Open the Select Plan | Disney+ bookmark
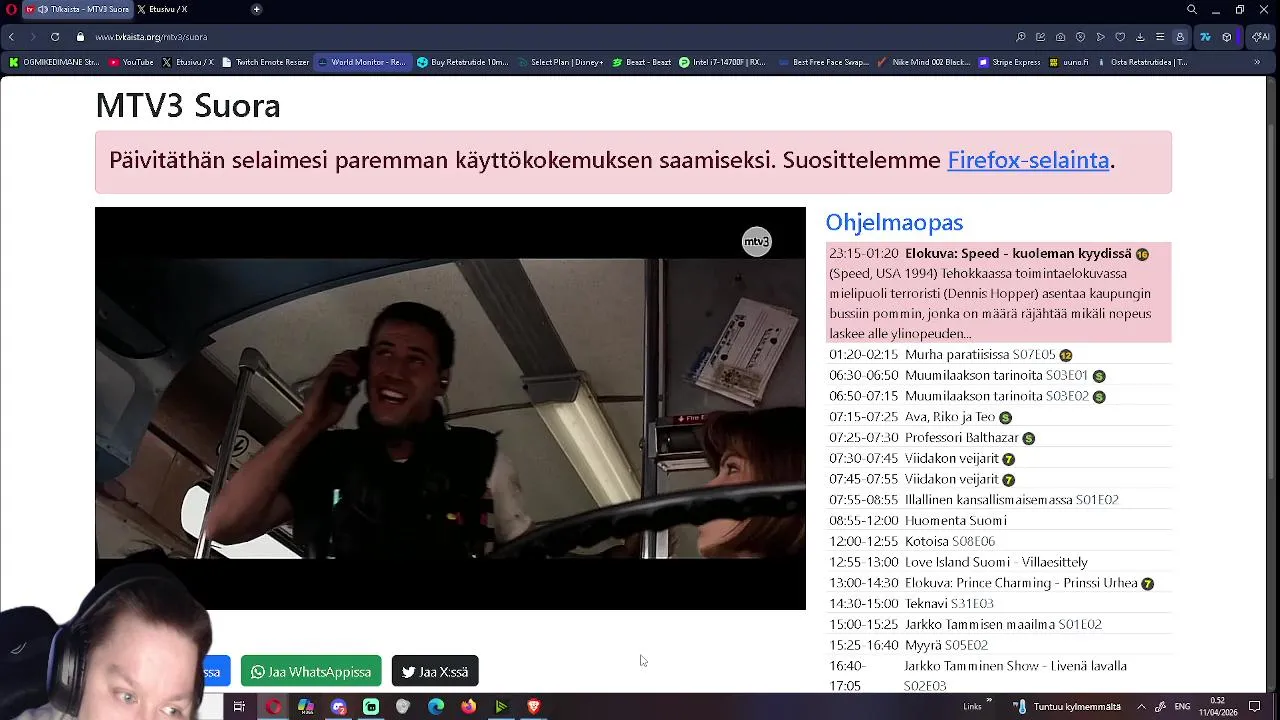 coord(560,62)
